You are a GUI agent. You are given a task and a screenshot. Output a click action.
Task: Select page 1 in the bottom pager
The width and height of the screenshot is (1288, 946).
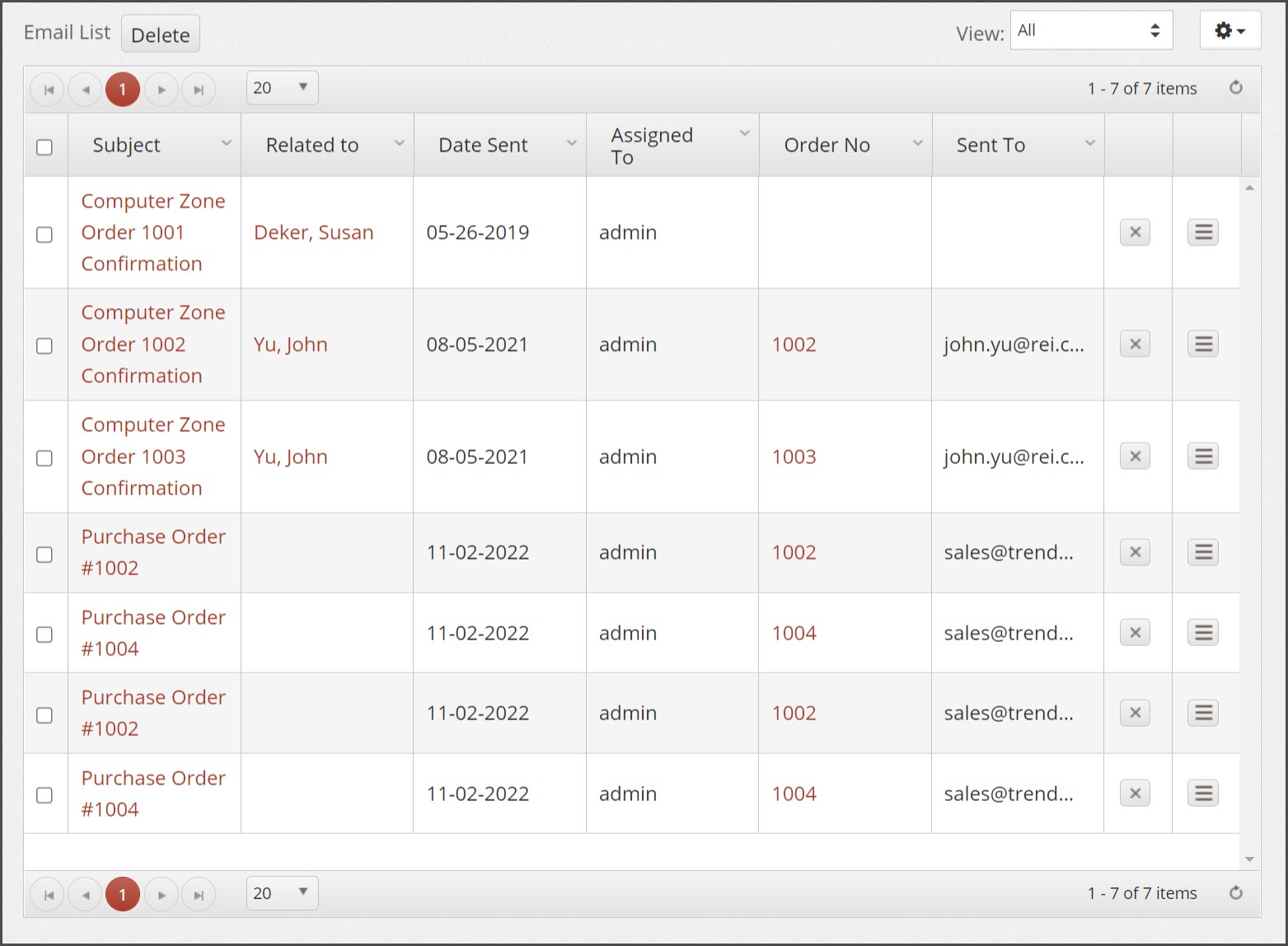(x=123, y=894)
